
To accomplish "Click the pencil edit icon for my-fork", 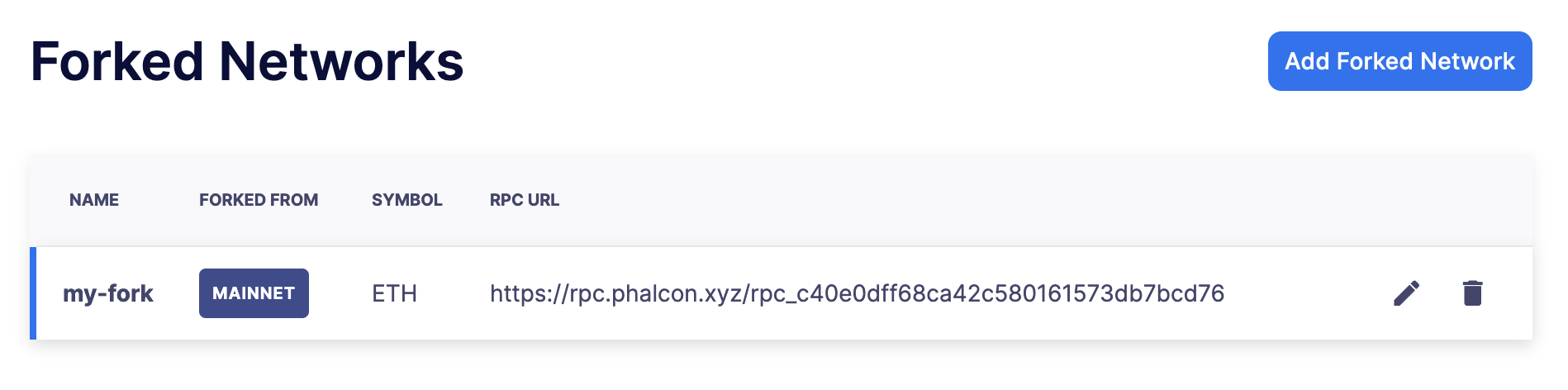I will [x=1406, y=293].
